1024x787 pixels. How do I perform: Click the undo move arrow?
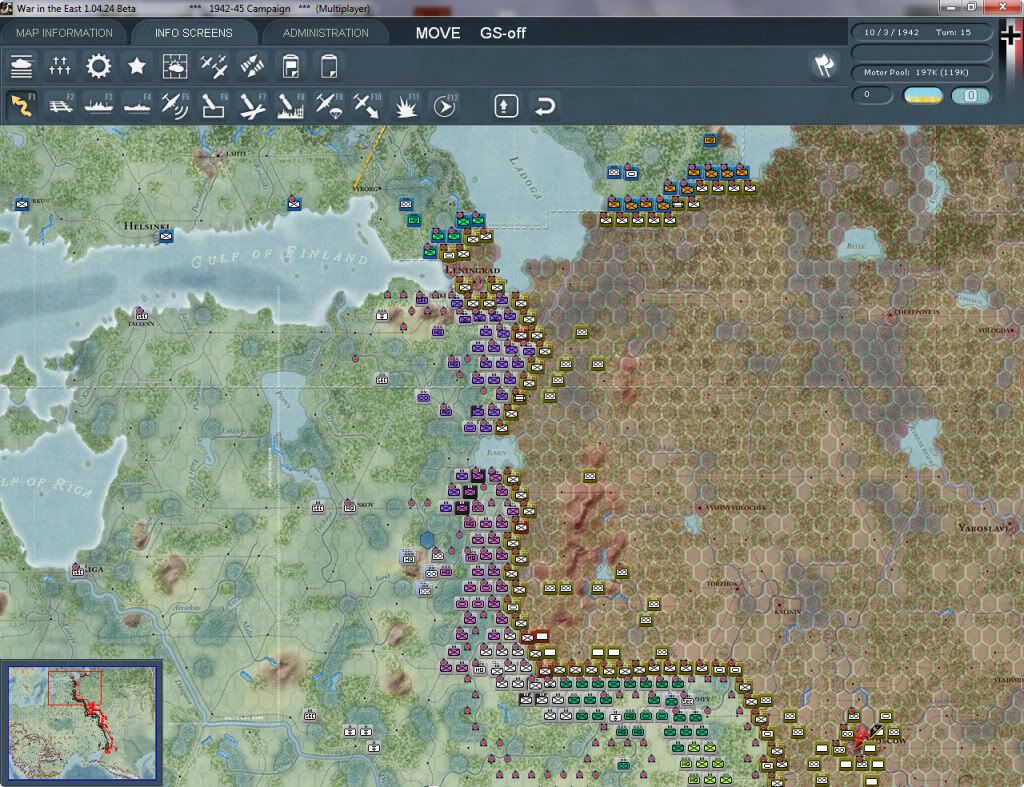(x=545, y=106)
